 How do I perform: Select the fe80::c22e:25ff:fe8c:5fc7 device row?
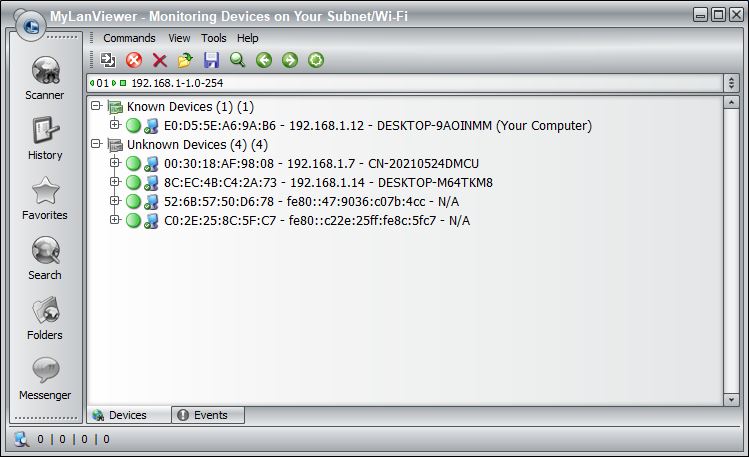pyautogui.click(x=317, y=221)
